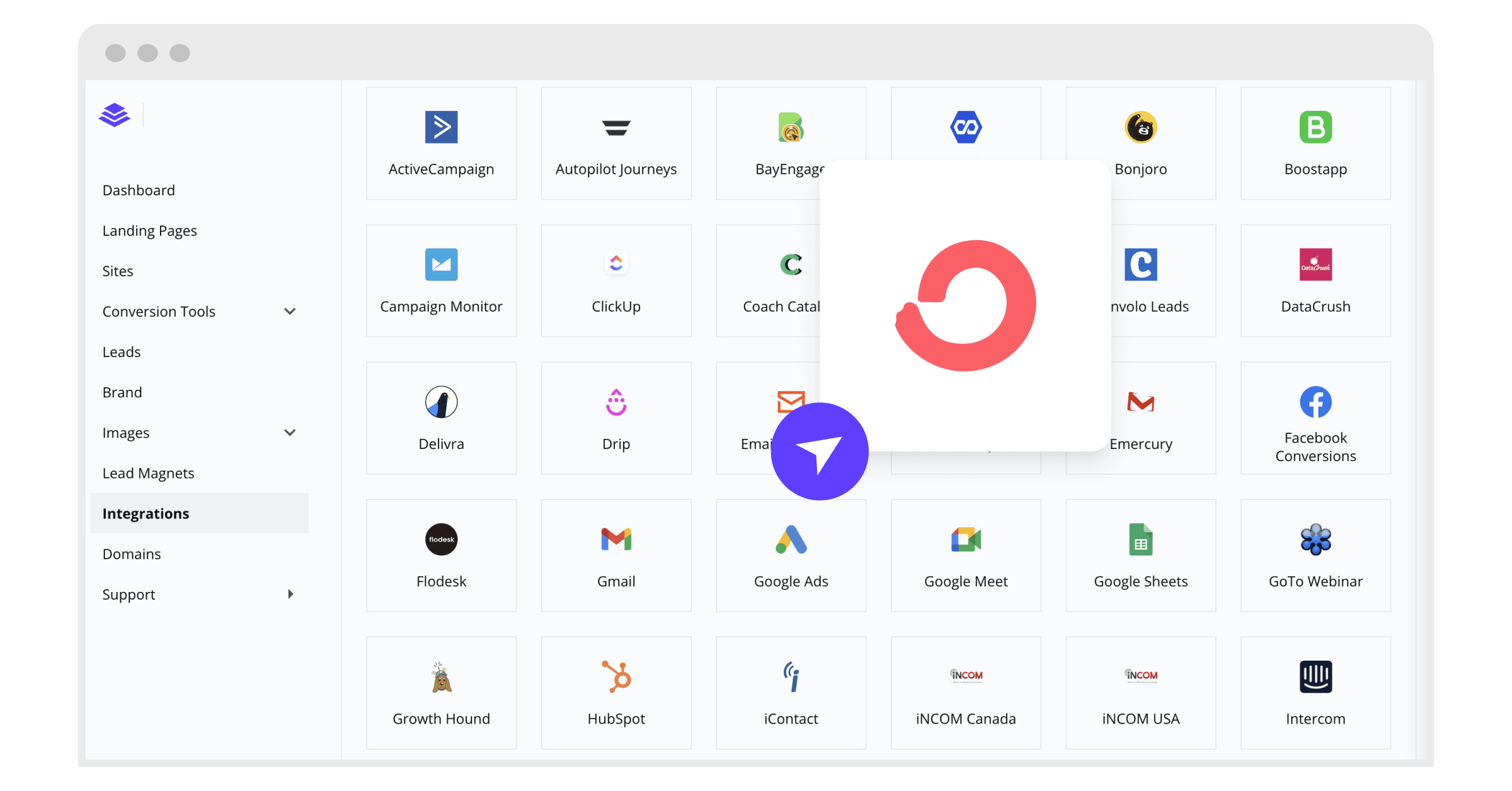
Task: Go to Dashboard in the sidebar
Action: pyautogui.click(x=139, y=190)
